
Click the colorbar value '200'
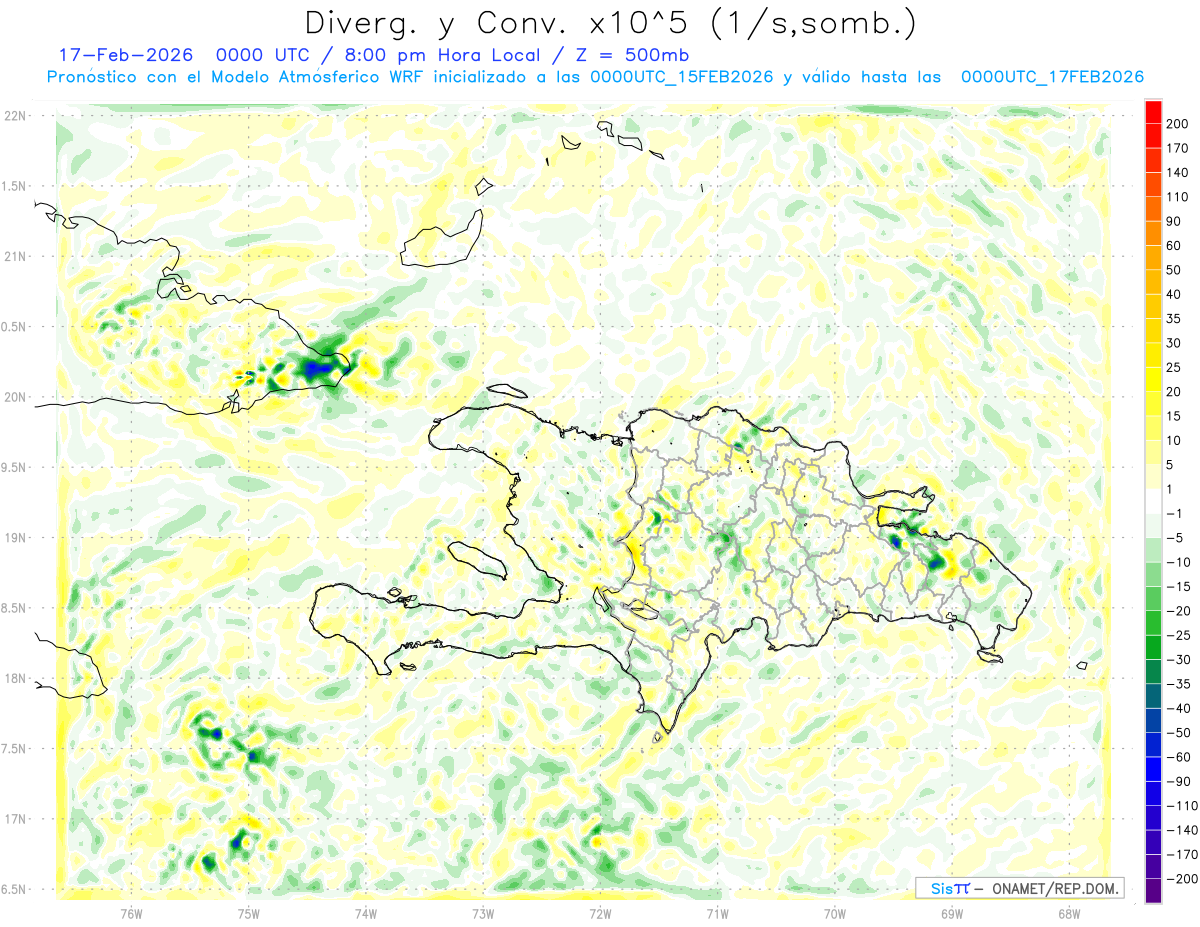(x=1179, y=124)
